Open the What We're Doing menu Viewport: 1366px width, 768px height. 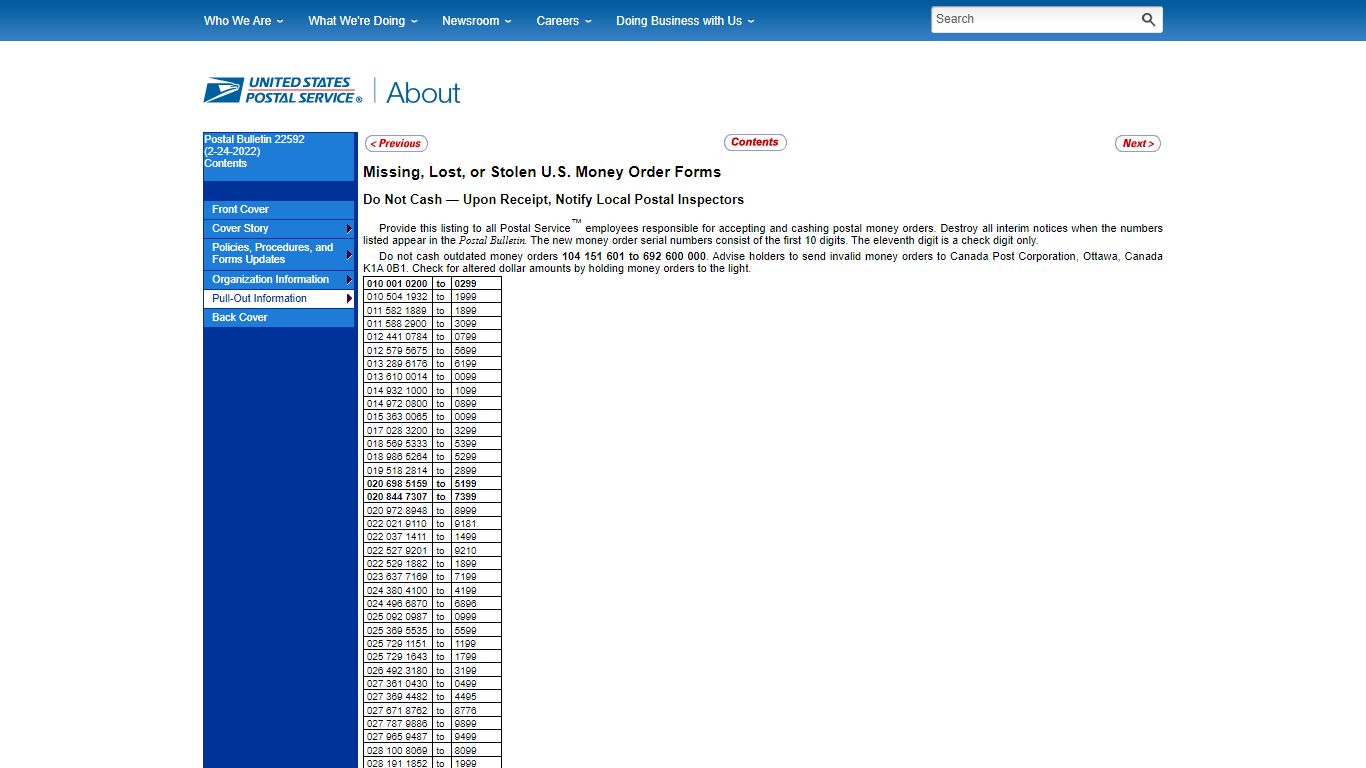click(363, 21)
